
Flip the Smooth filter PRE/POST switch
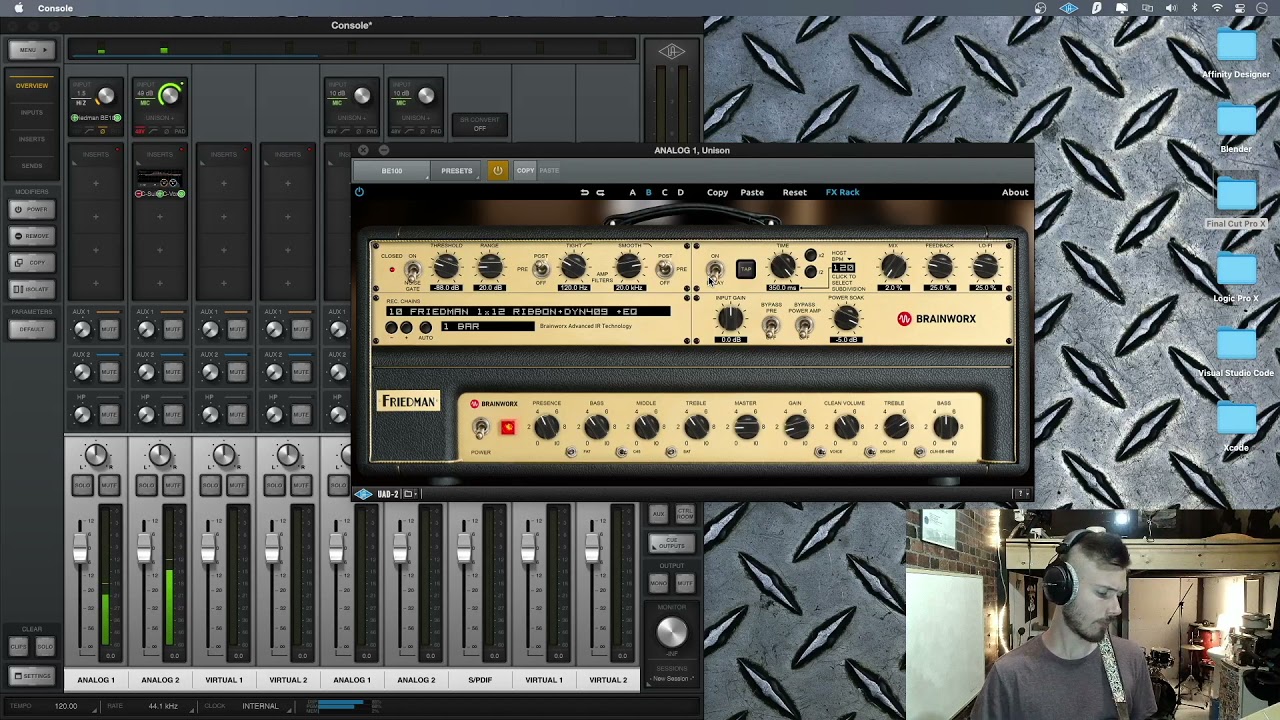click(664, 269)
